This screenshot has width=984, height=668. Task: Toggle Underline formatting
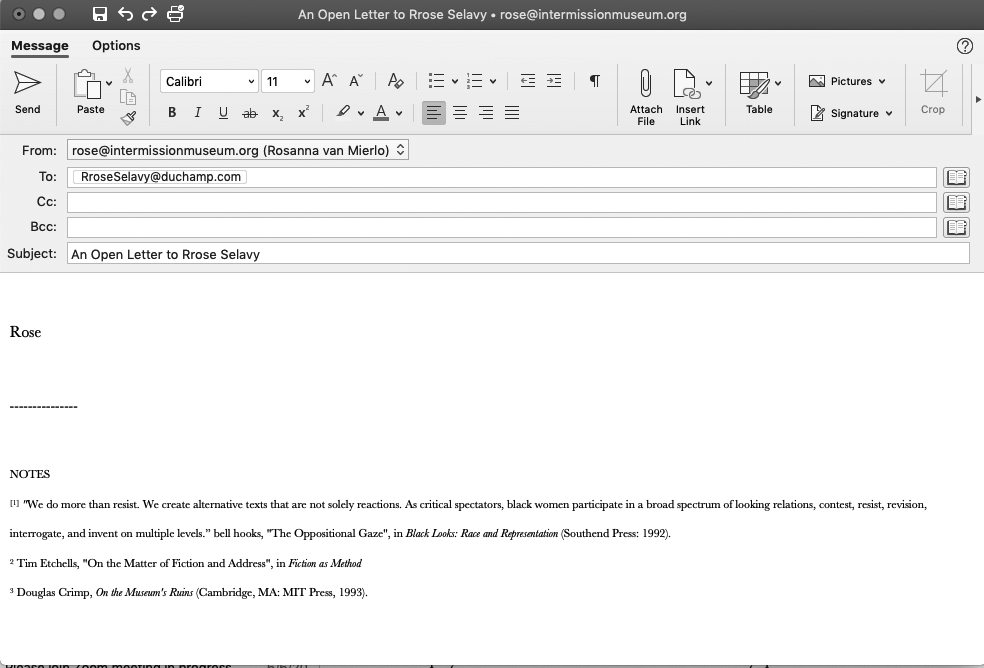(223, 113)
